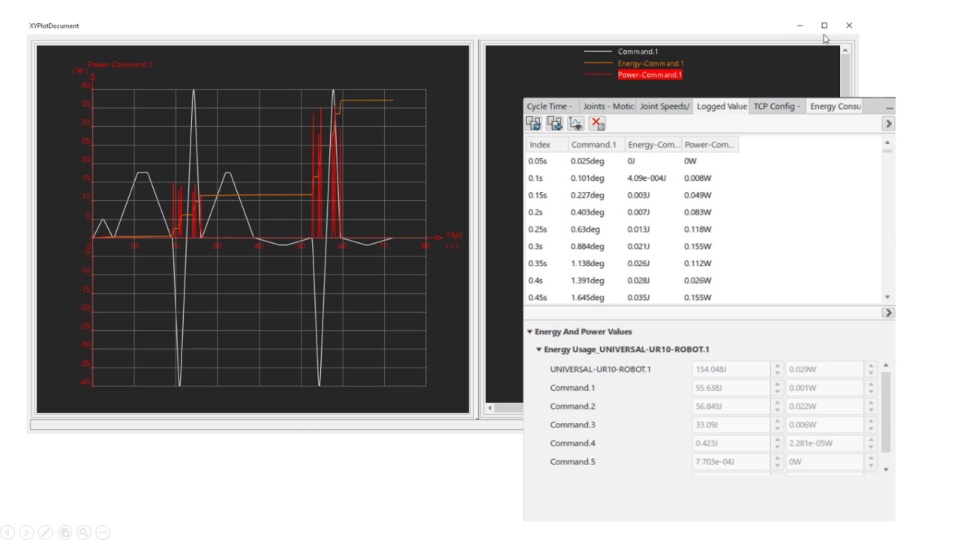The image size is (960, 540).
Task: Click the red X delete logged data icon
Action: (x=597, y=123)
